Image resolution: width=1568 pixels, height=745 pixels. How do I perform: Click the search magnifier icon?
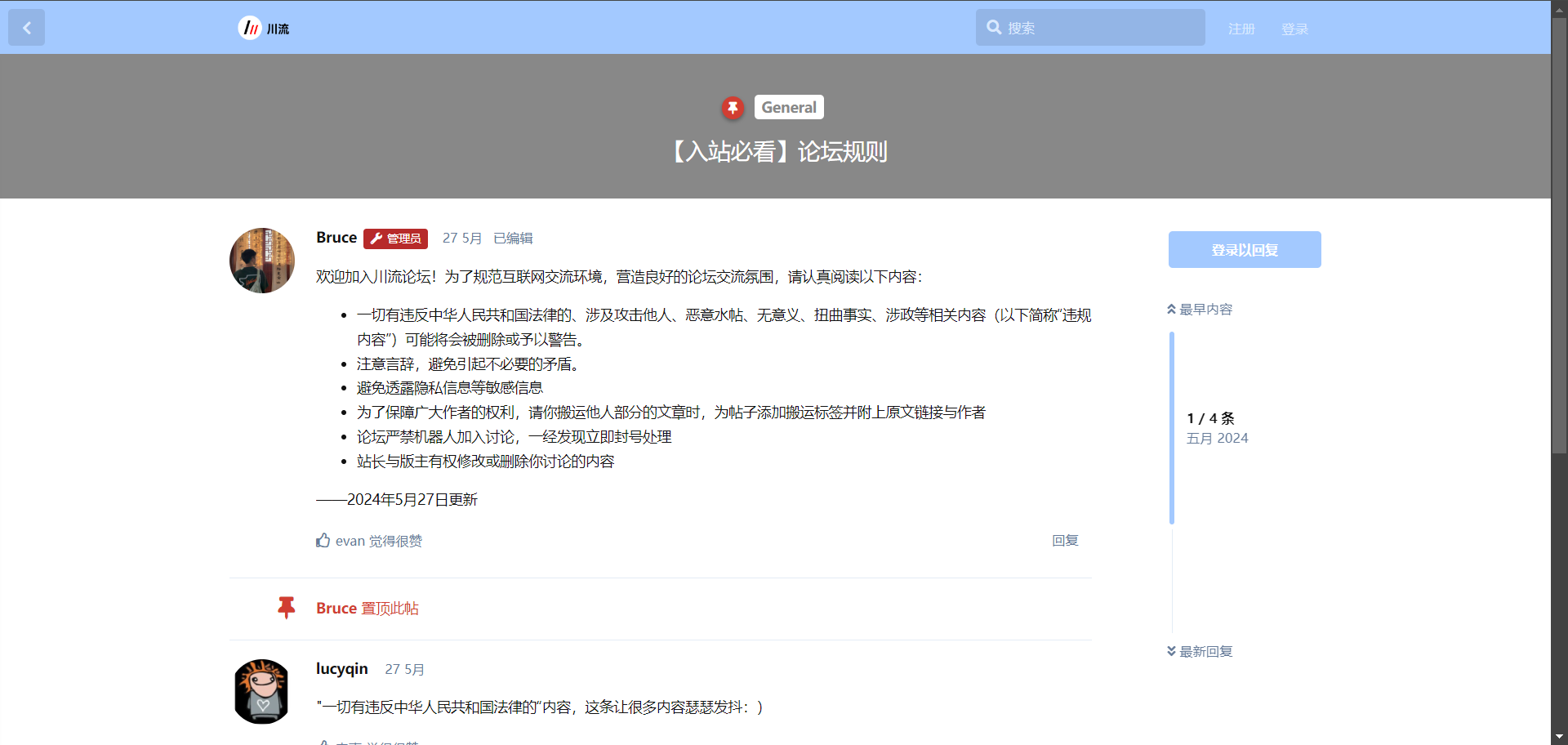click(993, 28)
